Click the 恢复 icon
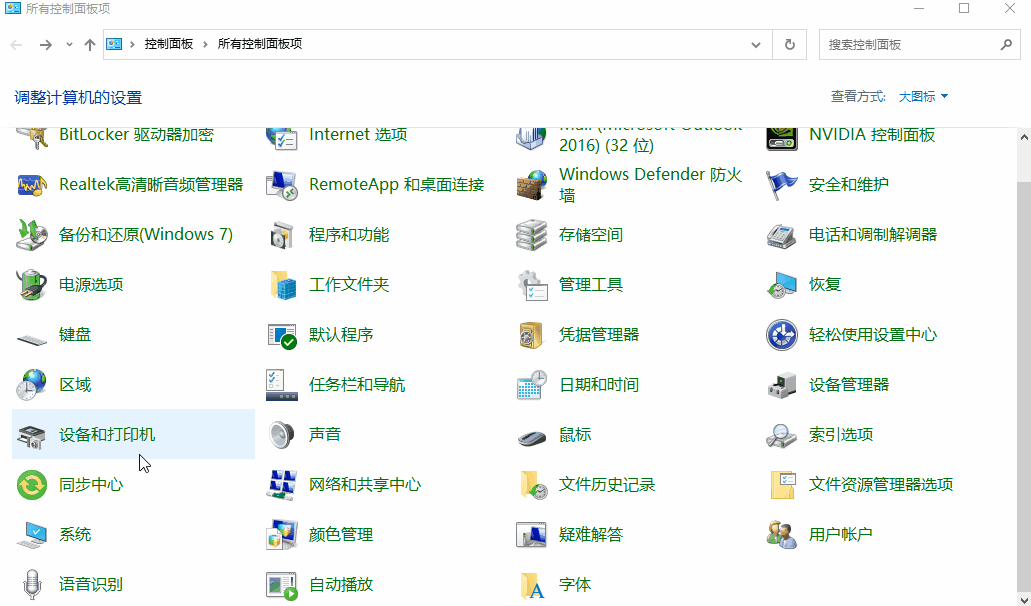 click(x=781, y=285)
